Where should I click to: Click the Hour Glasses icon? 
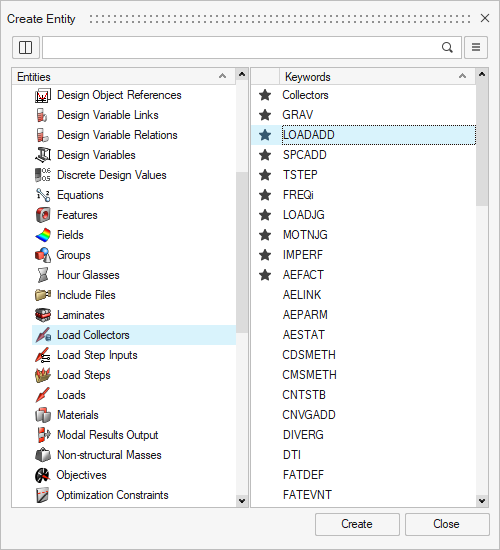(43, 275)
